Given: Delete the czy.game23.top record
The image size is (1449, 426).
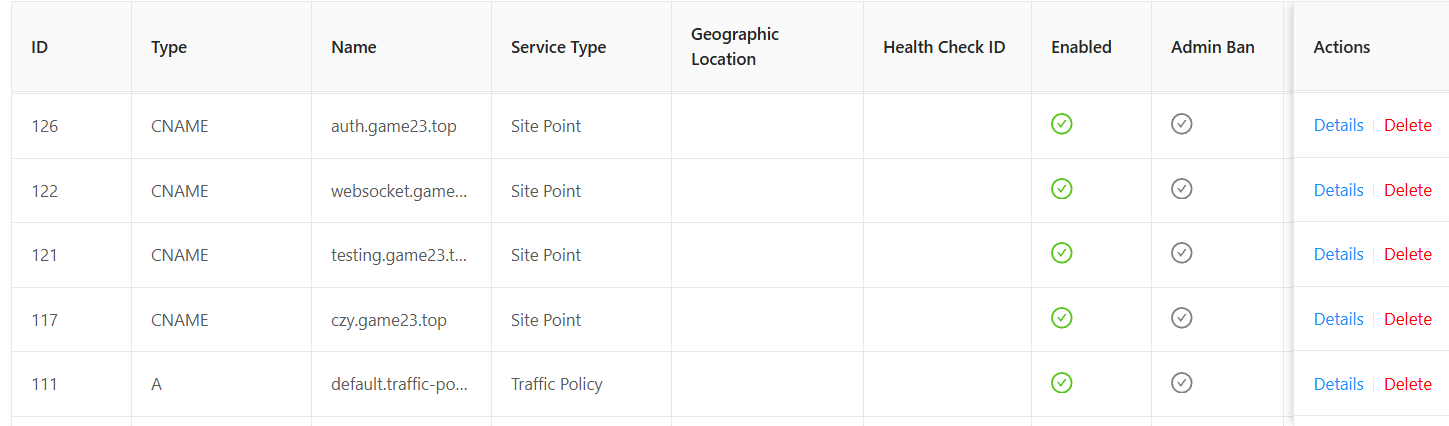Looking at the screenshot, I should coord(1407,319).
